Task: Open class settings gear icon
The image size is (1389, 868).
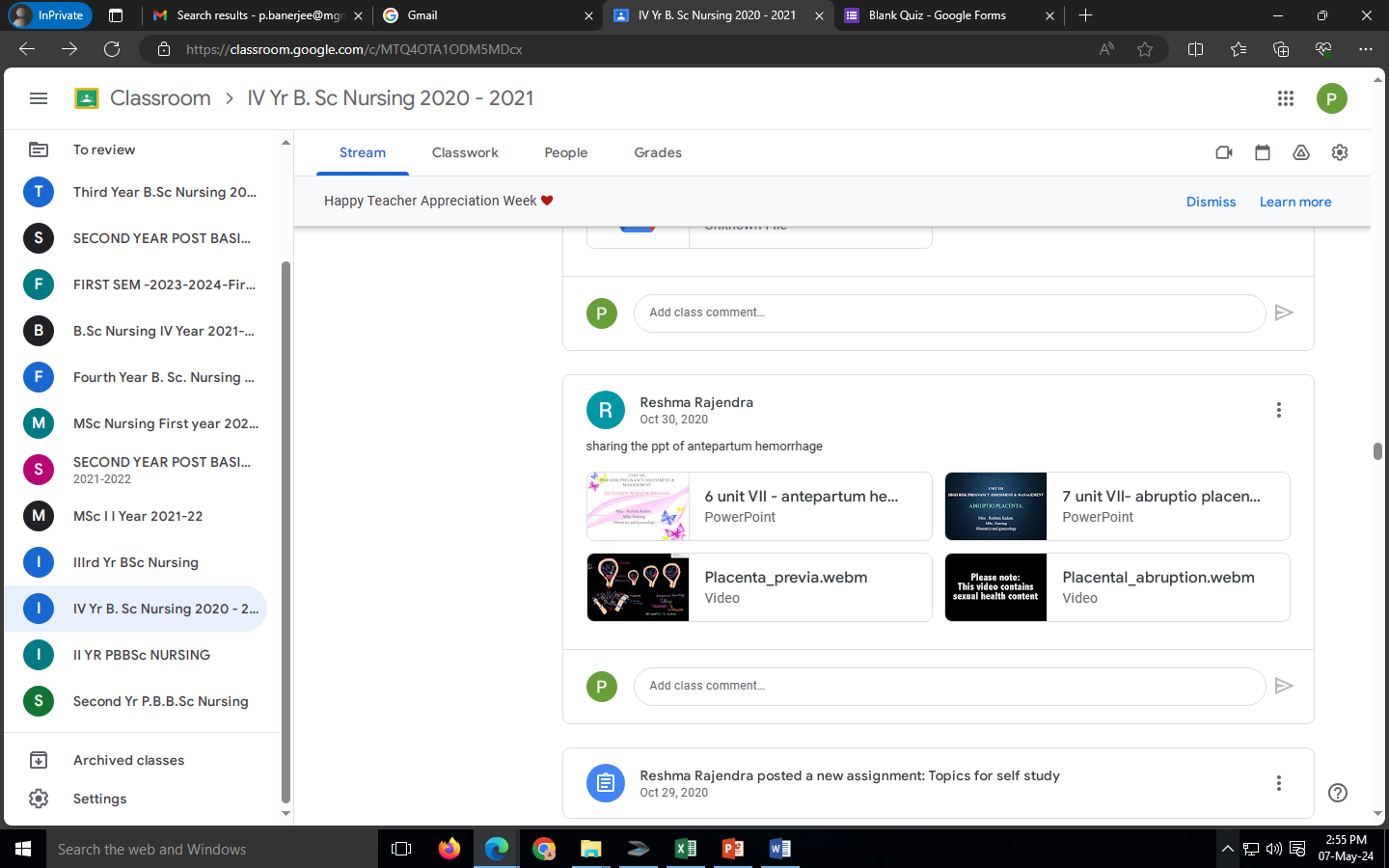Action: pyautogui.click(x=1340, y=152)
